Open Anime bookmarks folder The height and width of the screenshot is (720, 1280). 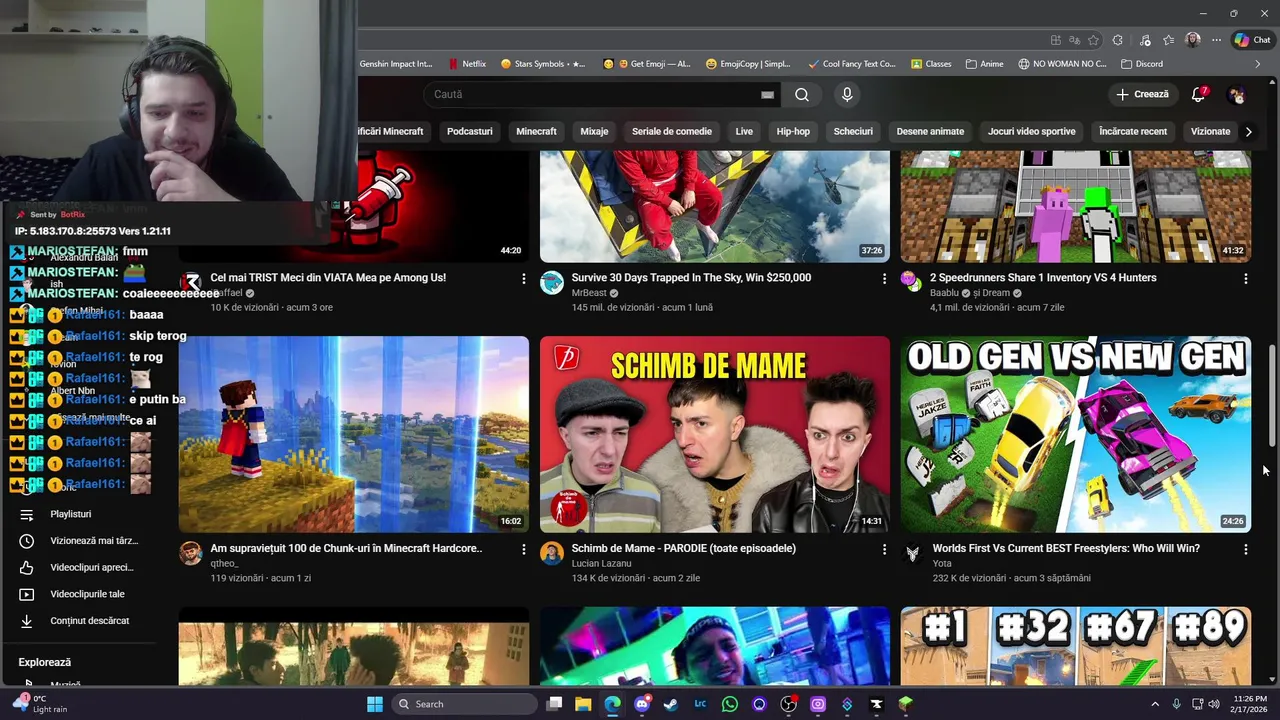[984, 64]
